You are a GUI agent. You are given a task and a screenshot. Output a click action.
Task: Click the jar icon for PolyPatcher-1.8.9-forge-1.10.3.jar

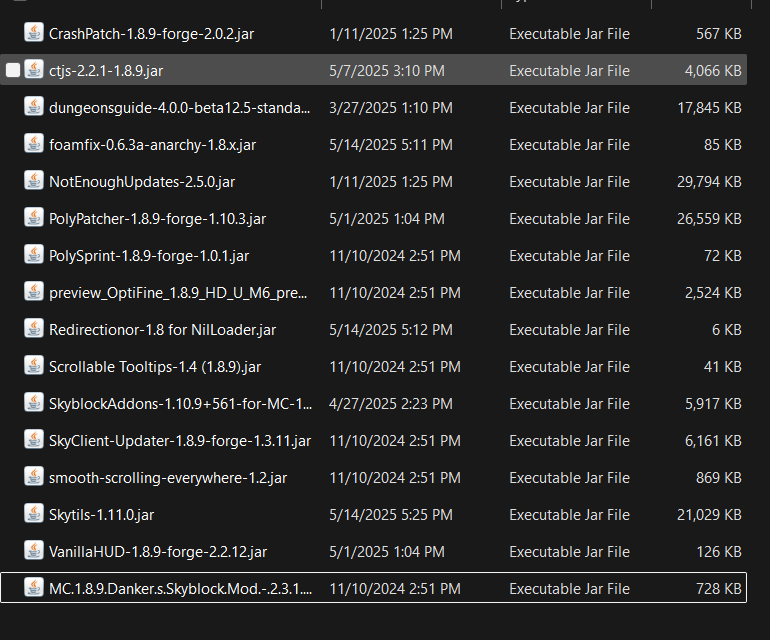(x=34, y=218)
